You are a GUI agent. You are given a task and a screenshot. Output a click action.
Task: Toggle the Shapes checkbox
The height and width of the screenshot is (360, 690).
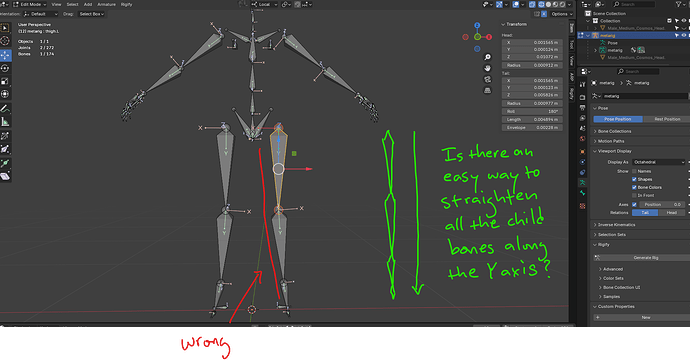click(634, 179)
